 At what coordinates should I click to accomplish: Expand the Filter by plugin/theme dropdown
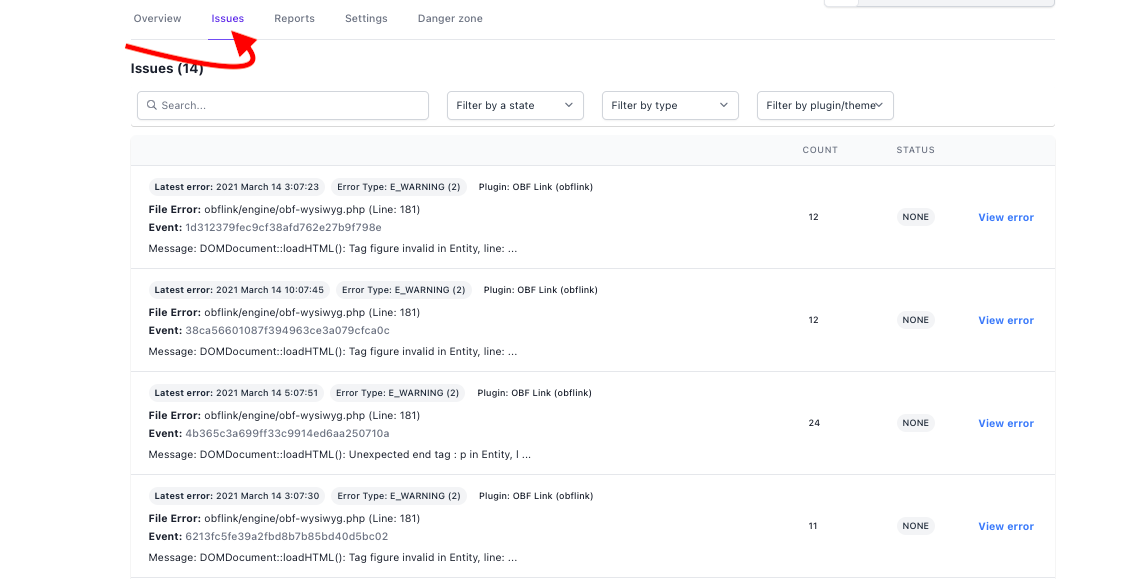825,105
